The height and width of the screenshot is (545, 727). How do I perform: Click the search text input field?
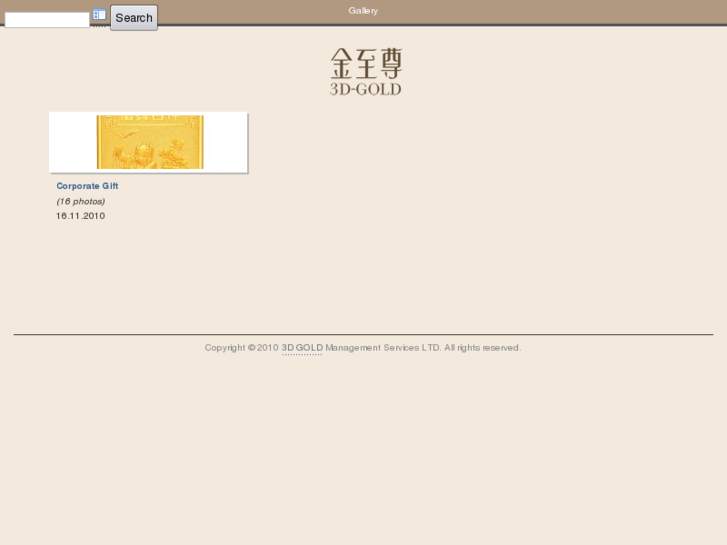tap(47, 20)
